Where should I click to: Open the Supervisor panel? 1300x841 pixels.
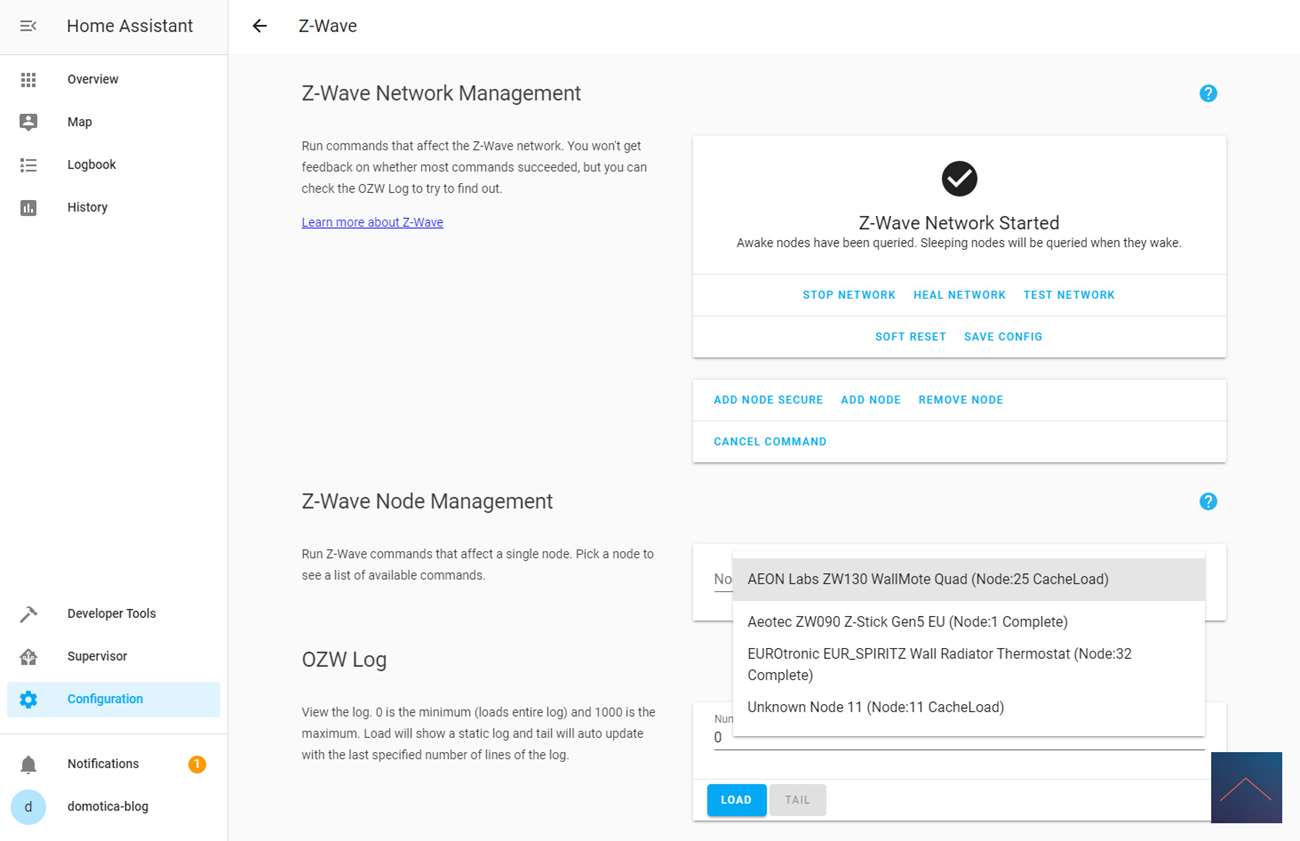click(x=114, y=657)
